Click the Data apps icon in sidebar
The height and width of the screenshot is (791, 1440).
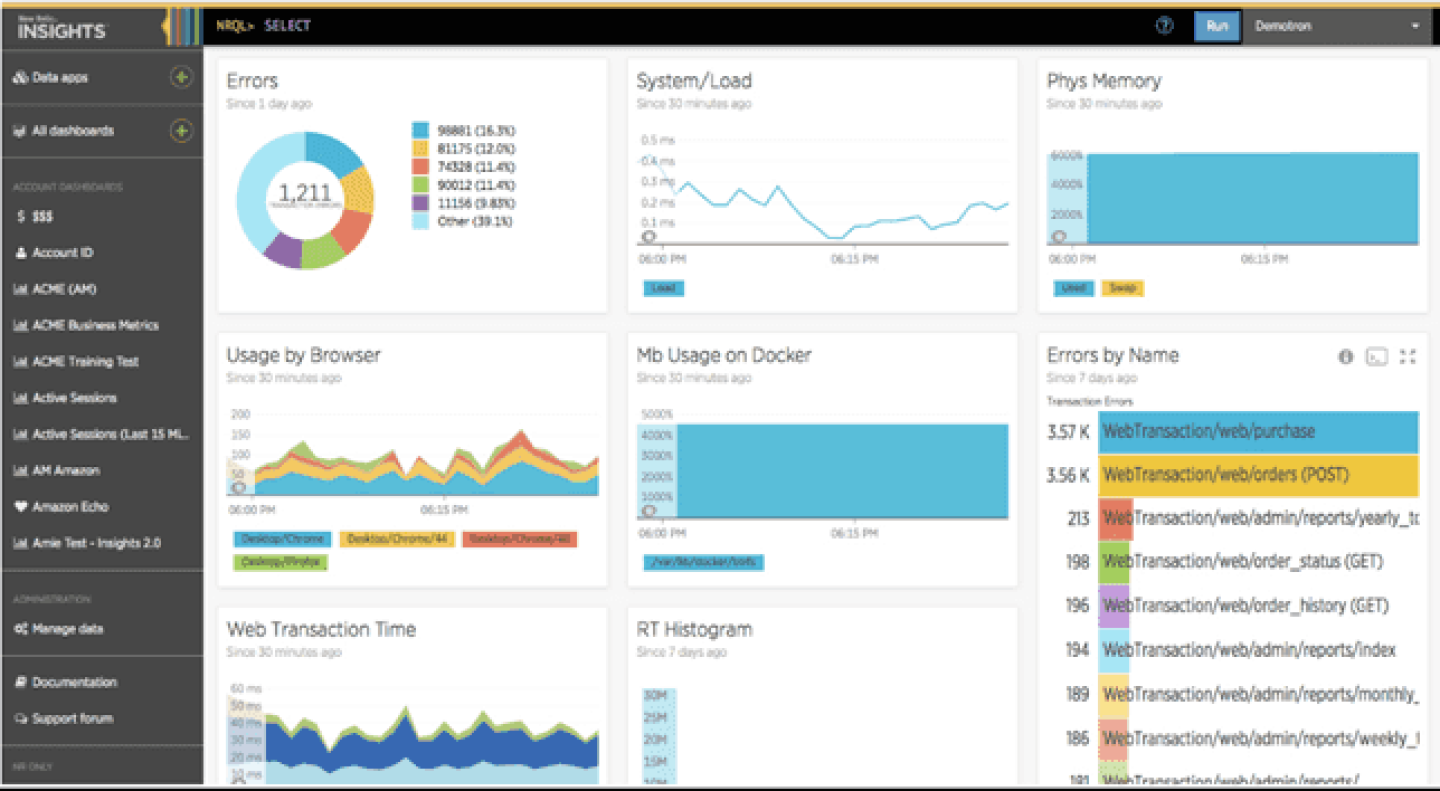18,77
